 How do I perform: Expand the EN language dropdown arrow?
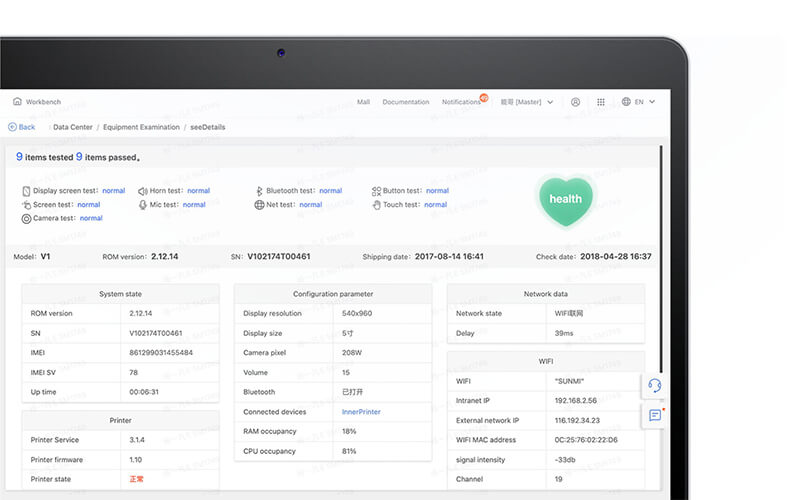[x=652, y=102]
